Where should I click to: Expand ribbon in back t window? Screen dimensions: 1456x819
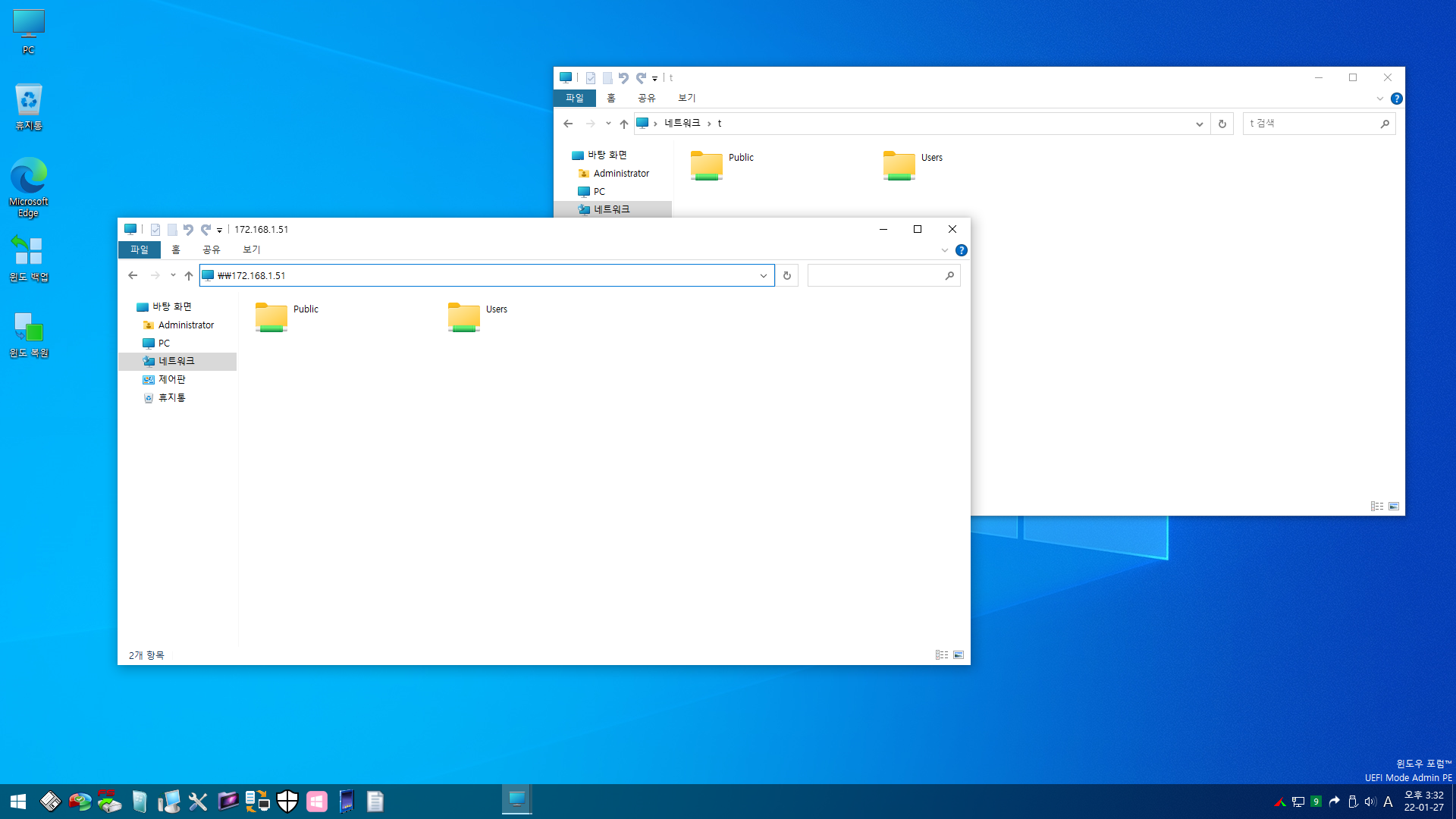point(1380,99)
